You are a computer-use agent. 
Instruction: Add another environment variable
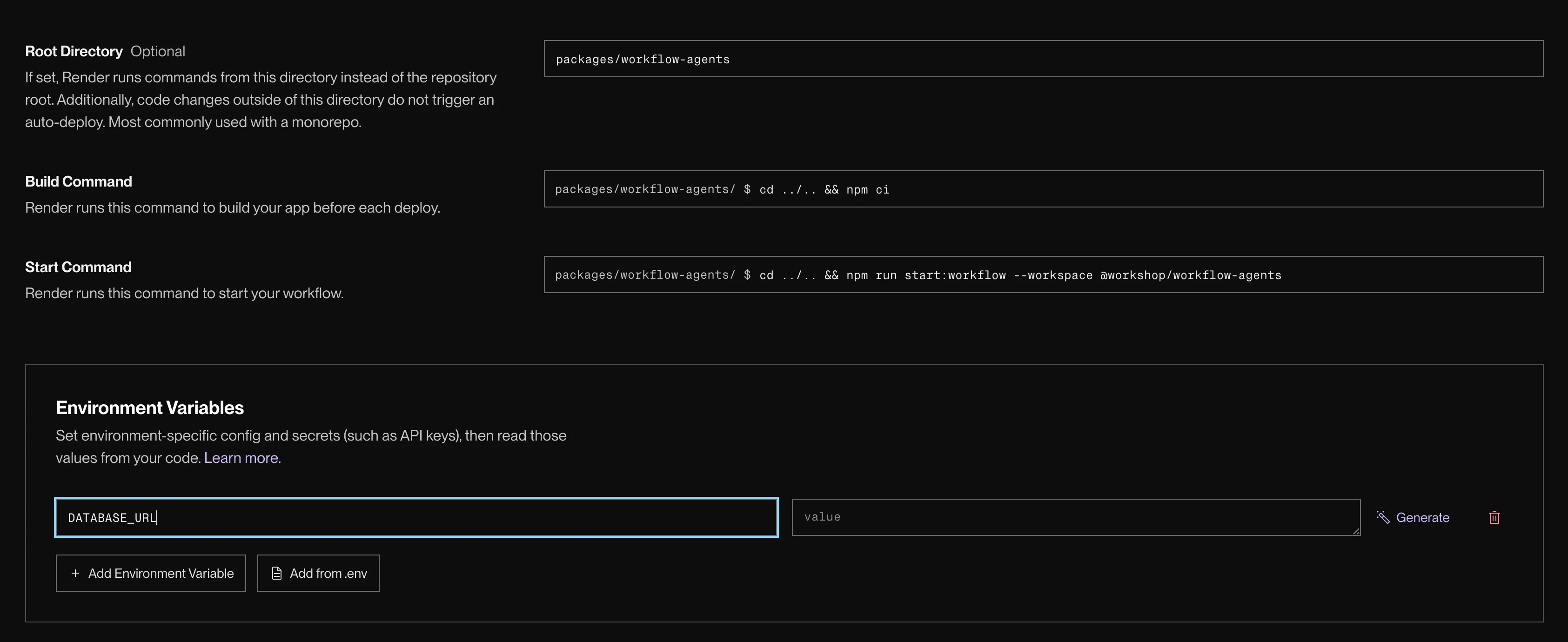151,573
